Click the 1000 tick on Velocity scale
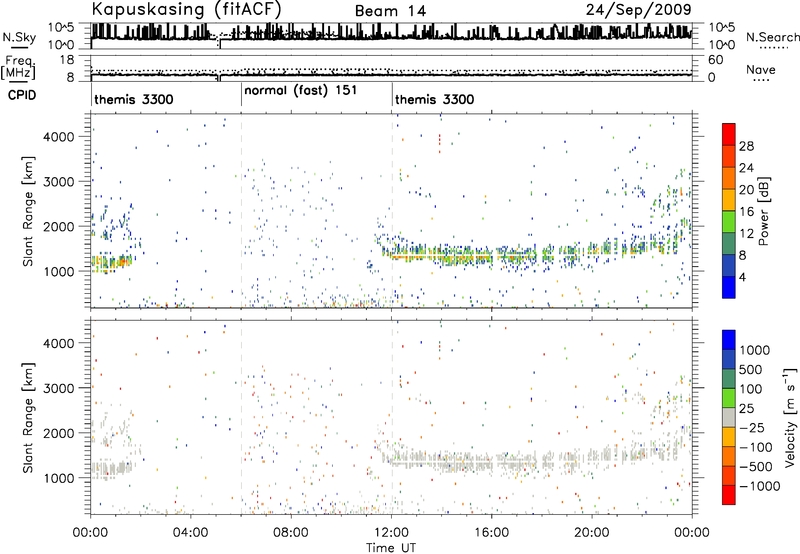 [x=755, y=350]
